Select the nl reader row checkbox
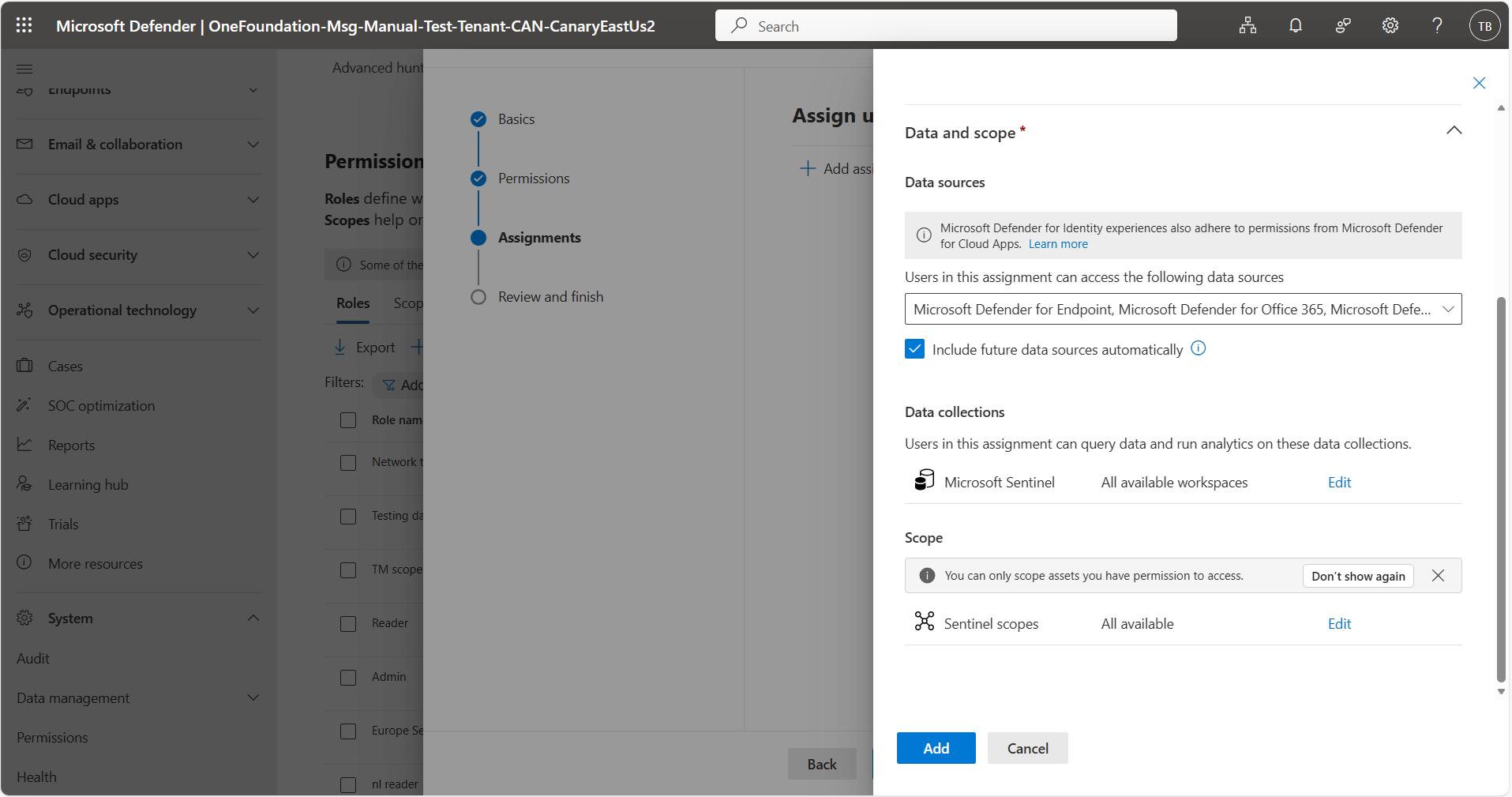 pyautogui.click(x=348, y=785)
